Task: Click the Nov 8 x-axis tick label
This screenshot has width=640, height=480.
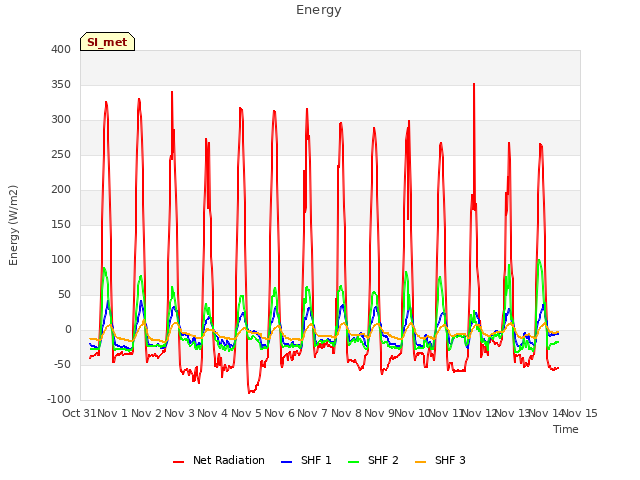Action: tap(346, 413)
